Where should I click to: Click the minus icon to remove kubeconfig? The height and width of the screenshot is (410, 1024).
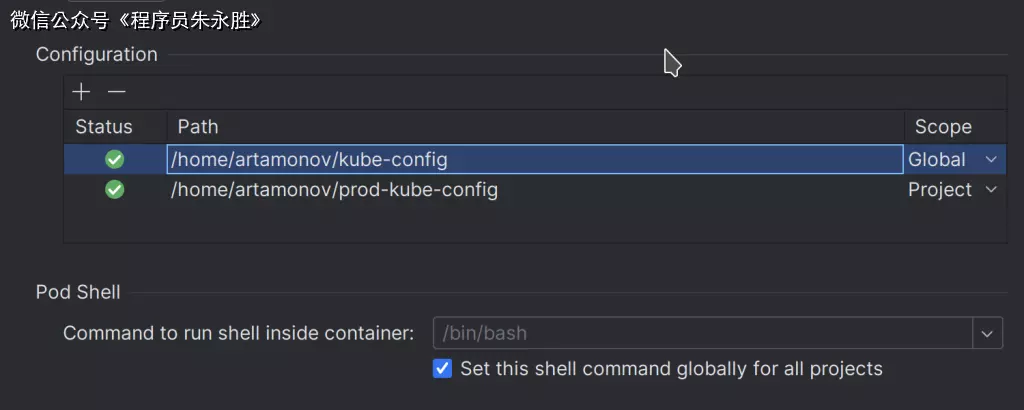[x=117, y=92]
